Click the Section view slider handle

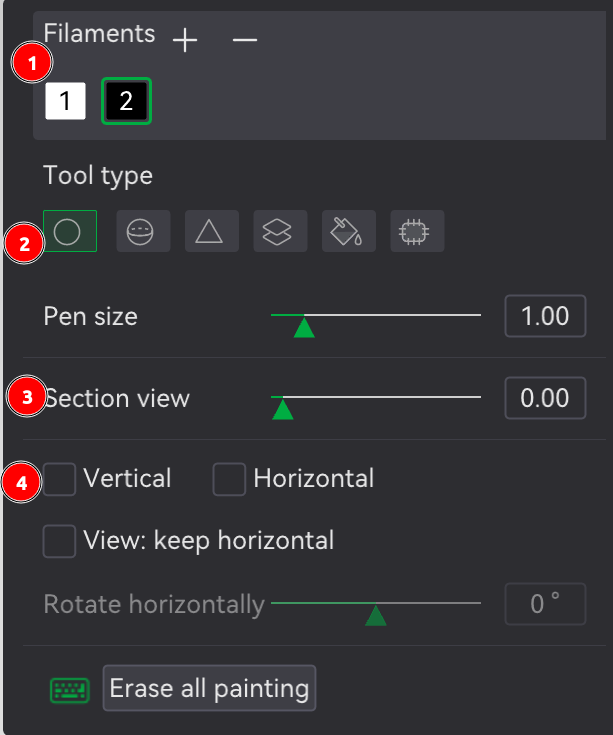(x=283, y=410)
